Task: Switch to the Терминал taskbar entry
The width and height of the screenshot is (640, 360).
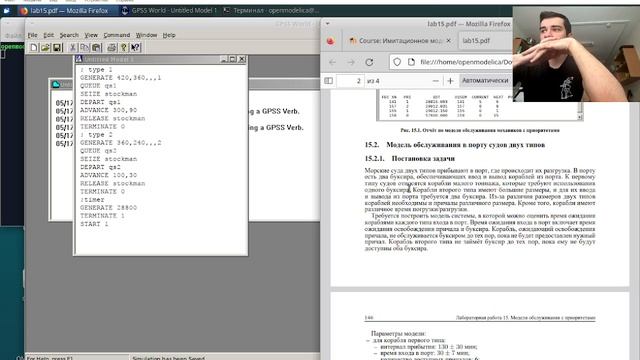Action: pyautogui.click(x=271, y=11)
